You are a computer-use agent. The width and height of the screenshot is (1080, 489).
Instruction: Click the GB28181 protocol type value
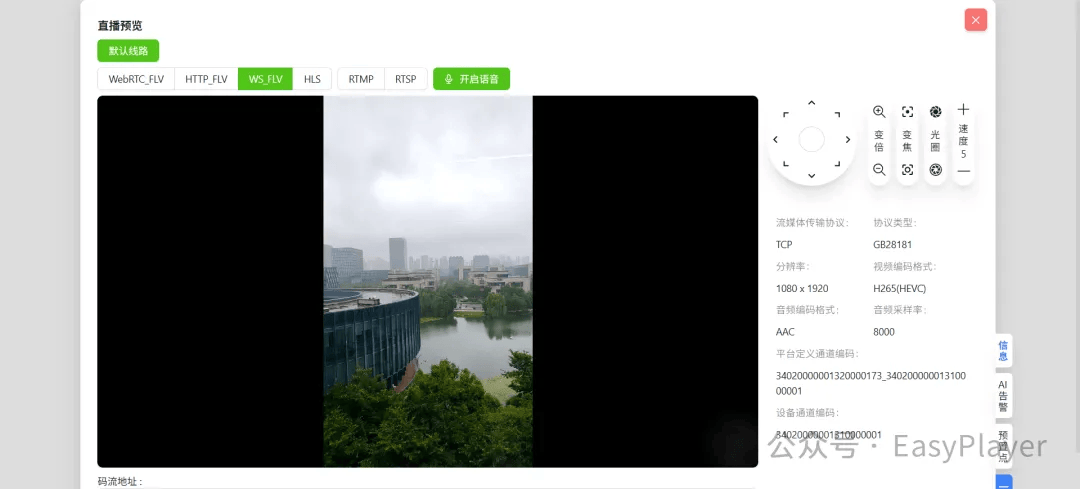click(893, 244)
